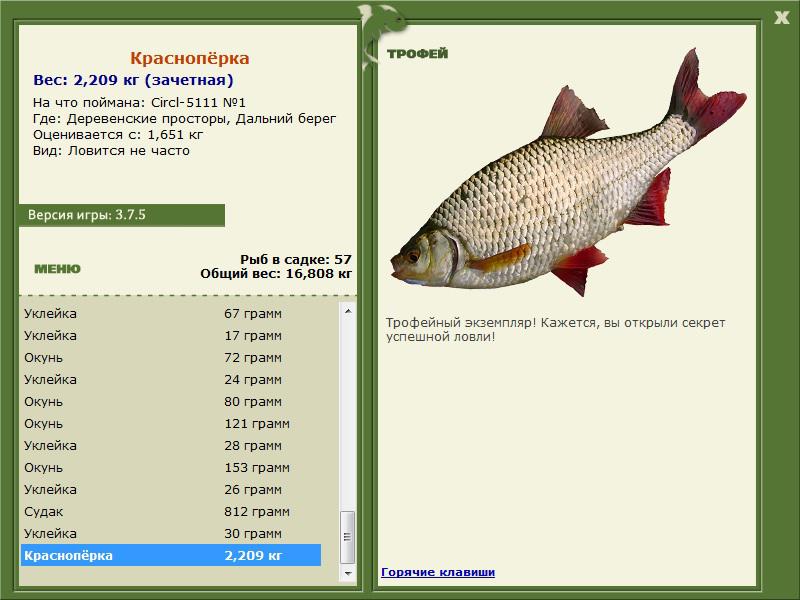
Task: Click the Вес: 2,209 кг (зачетная) line
Action: [x=133, y=80]
